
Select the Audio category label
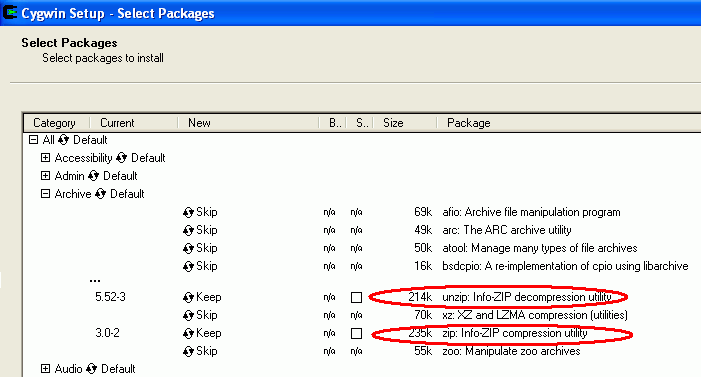click(68, 369)
